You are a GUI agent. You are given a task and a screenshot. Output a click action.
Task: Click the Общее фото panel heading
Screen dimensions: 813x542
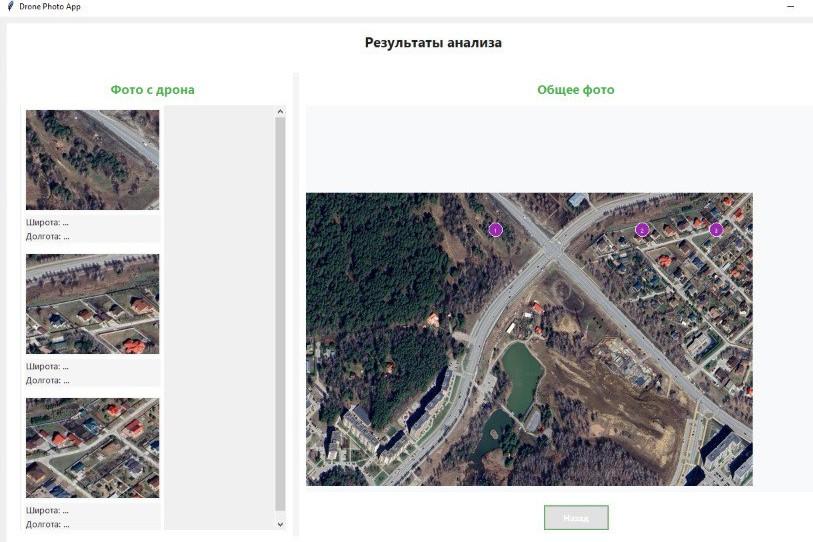point(575,90)
